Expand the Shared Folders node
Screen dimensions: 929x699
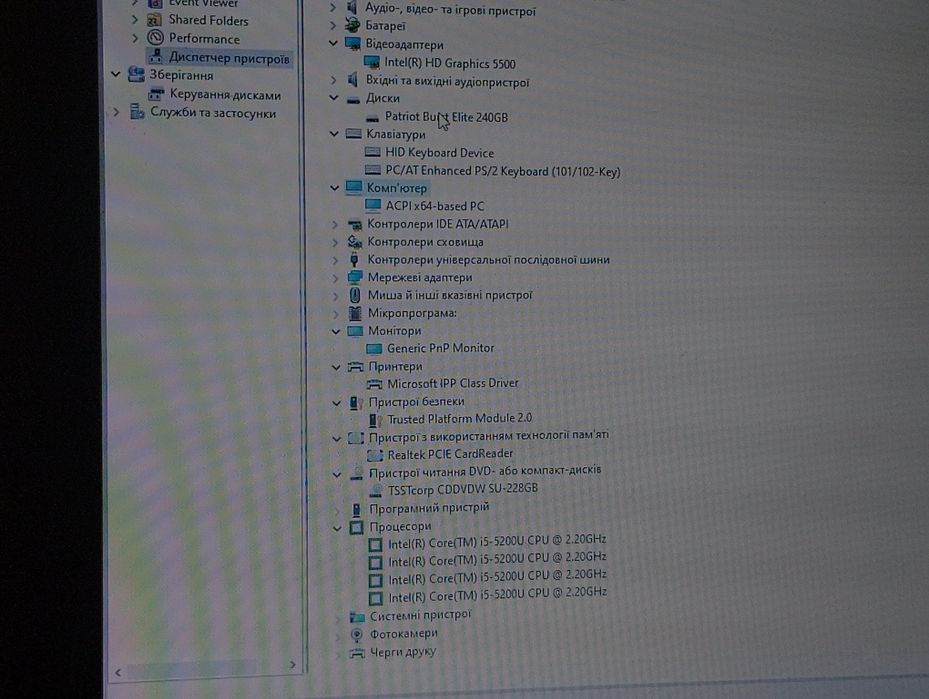pos(135,20)
